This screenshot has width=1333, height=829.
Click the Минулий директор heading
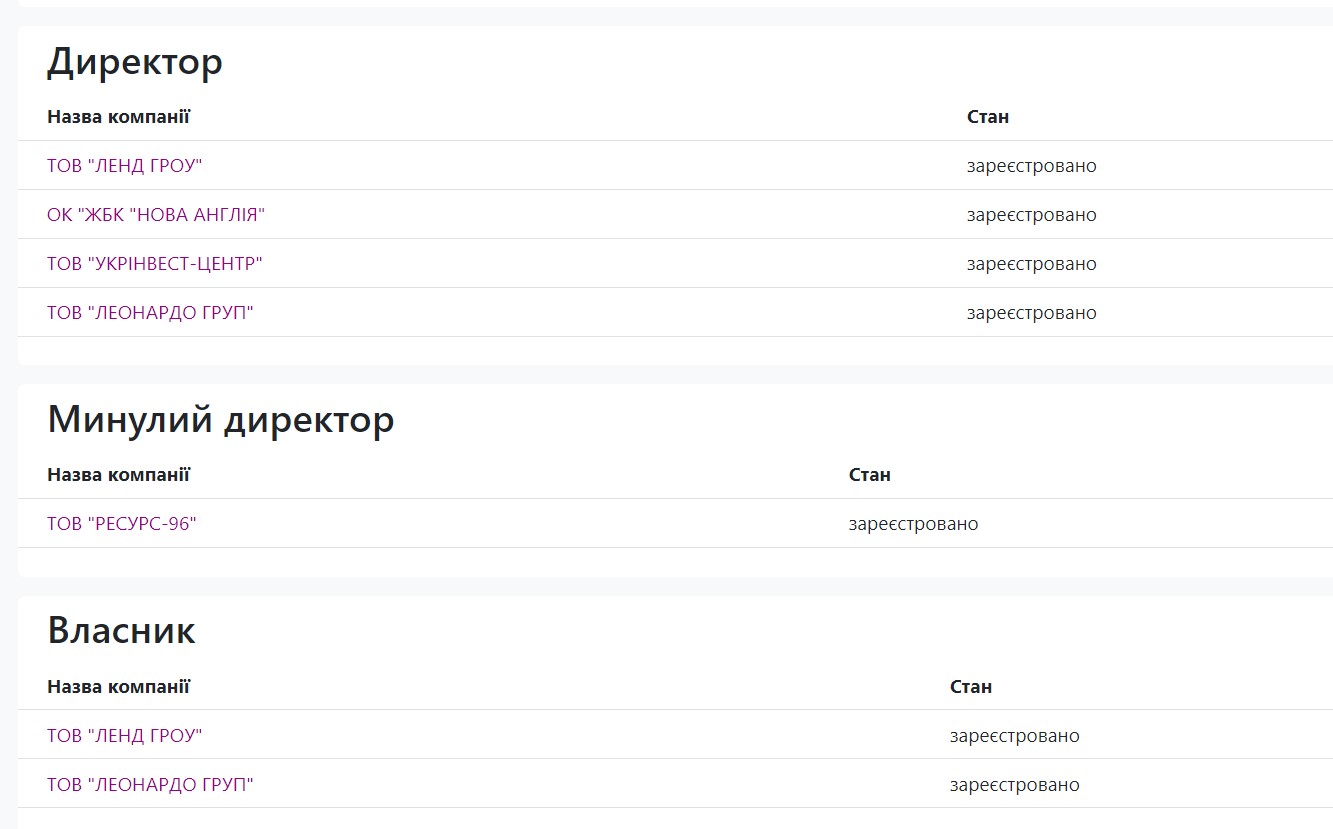click(x=220, y=420)
